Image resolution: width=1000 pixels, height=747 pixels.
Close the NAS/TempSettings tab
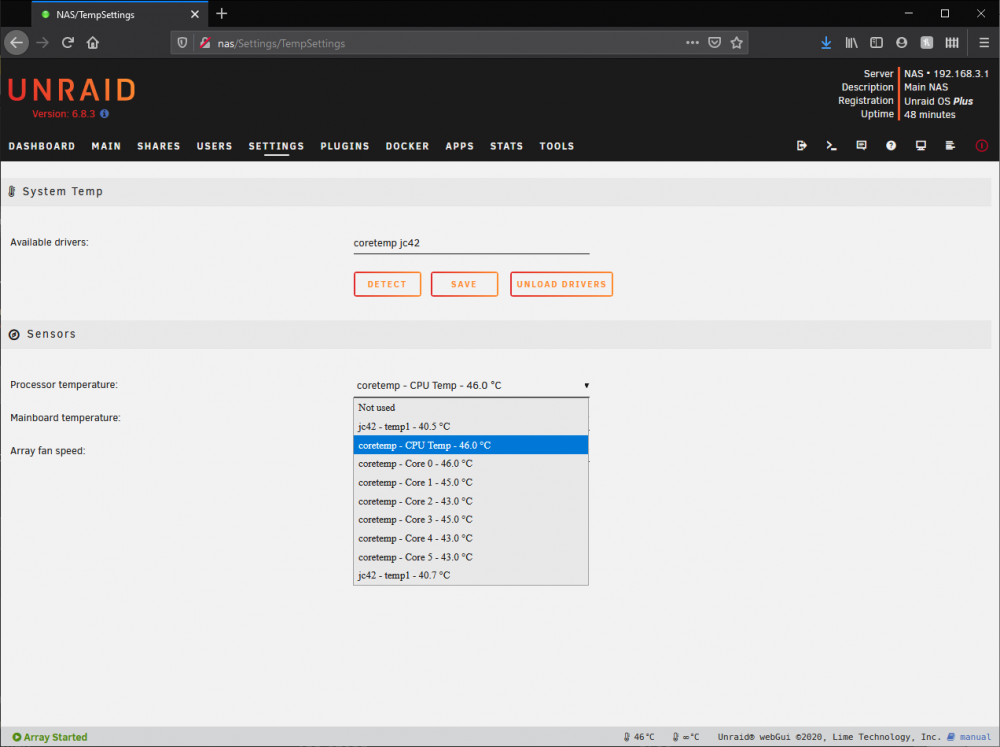coord(195,14)
